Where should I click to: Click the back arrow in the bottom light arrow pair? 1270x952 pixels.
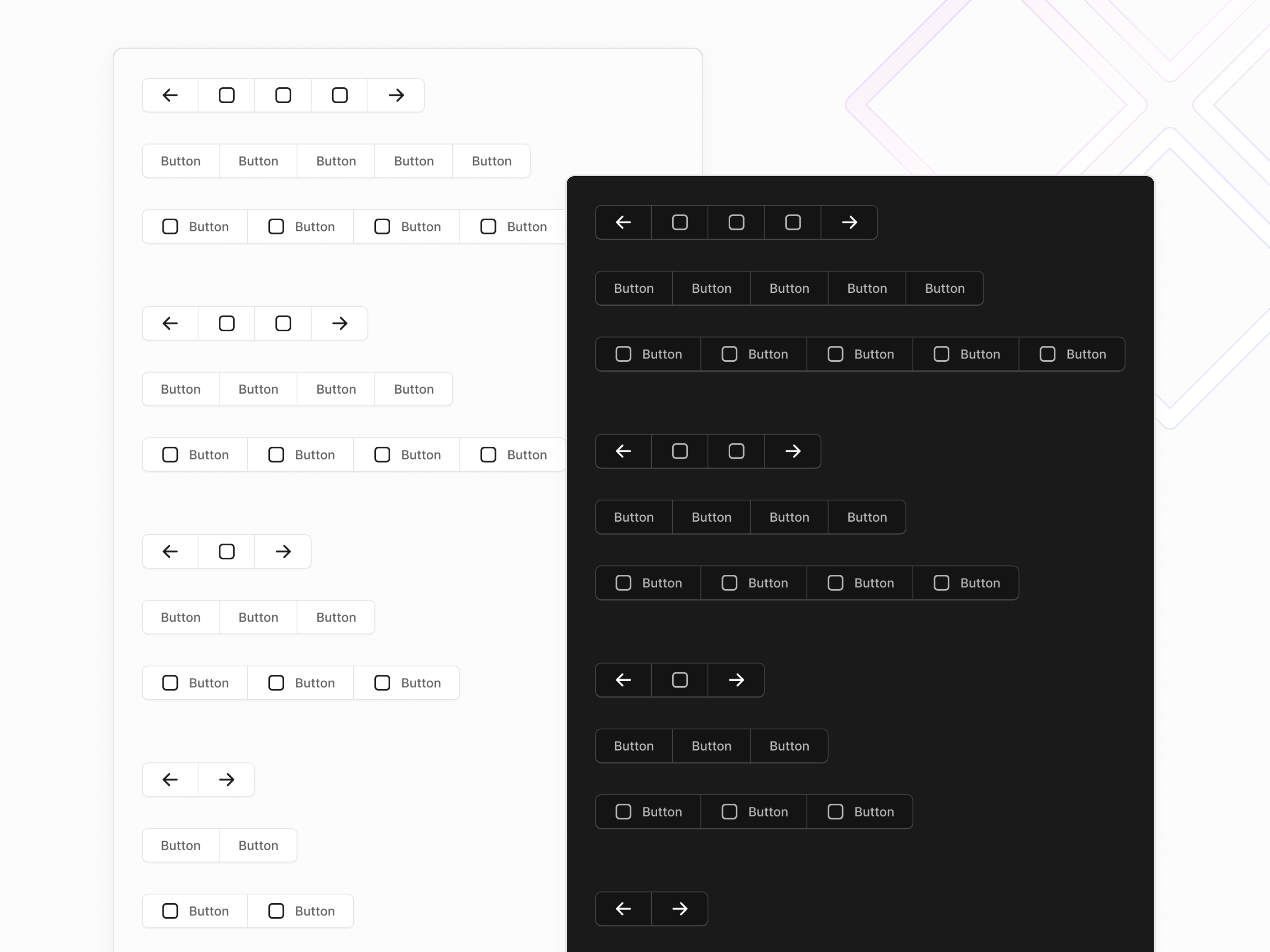[169, 779]
